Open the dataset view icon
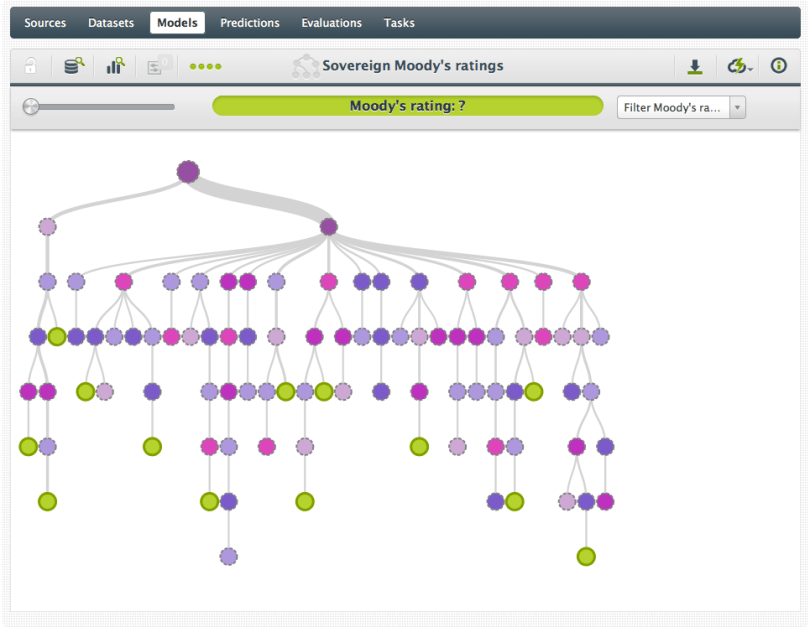 pyautogui.click(x=74, y=66)
